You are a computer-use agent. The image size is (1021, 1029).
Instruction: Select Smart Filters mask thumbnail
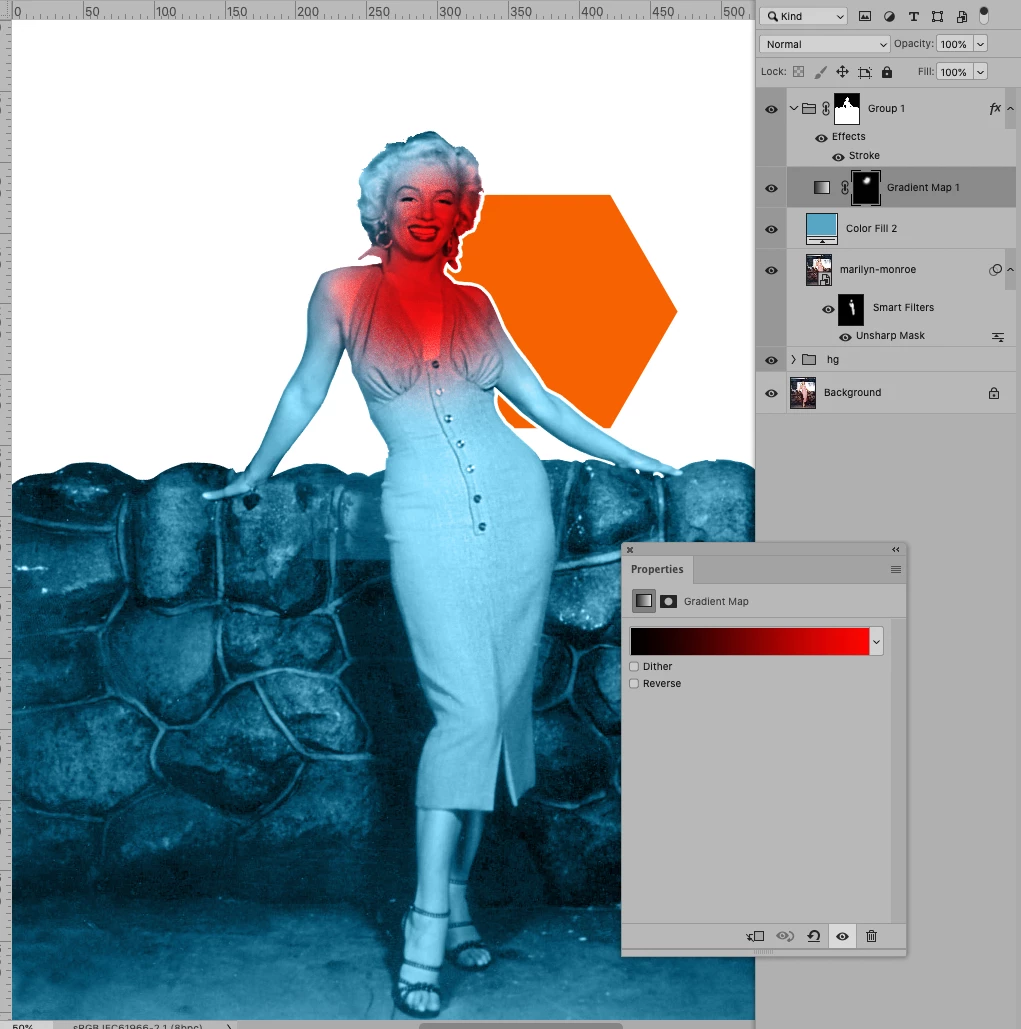851,310
